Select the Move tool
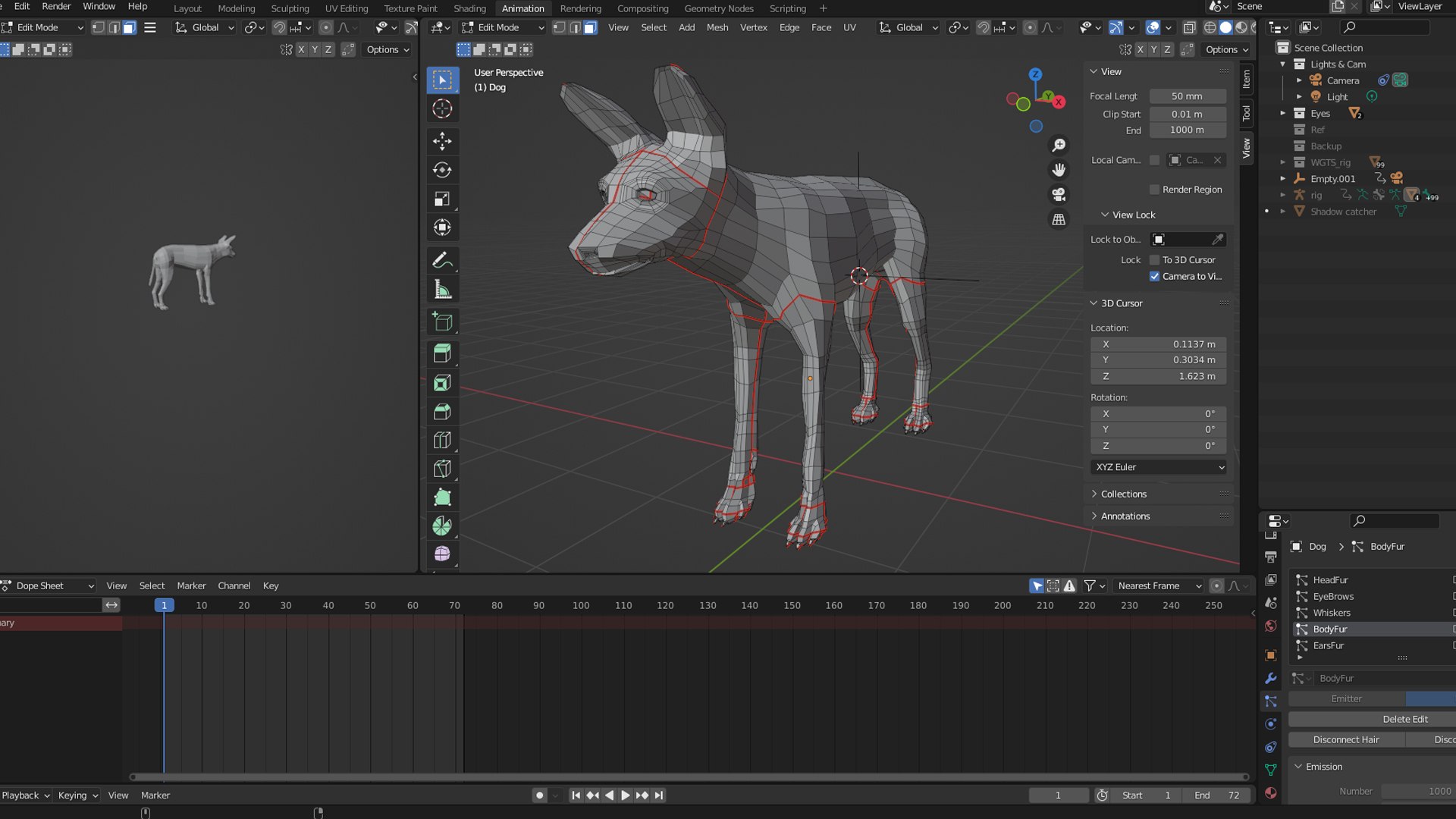Image resolution: width=1456 pixels, height=819 pixels. pyautogui.click(x=442, y=141)
